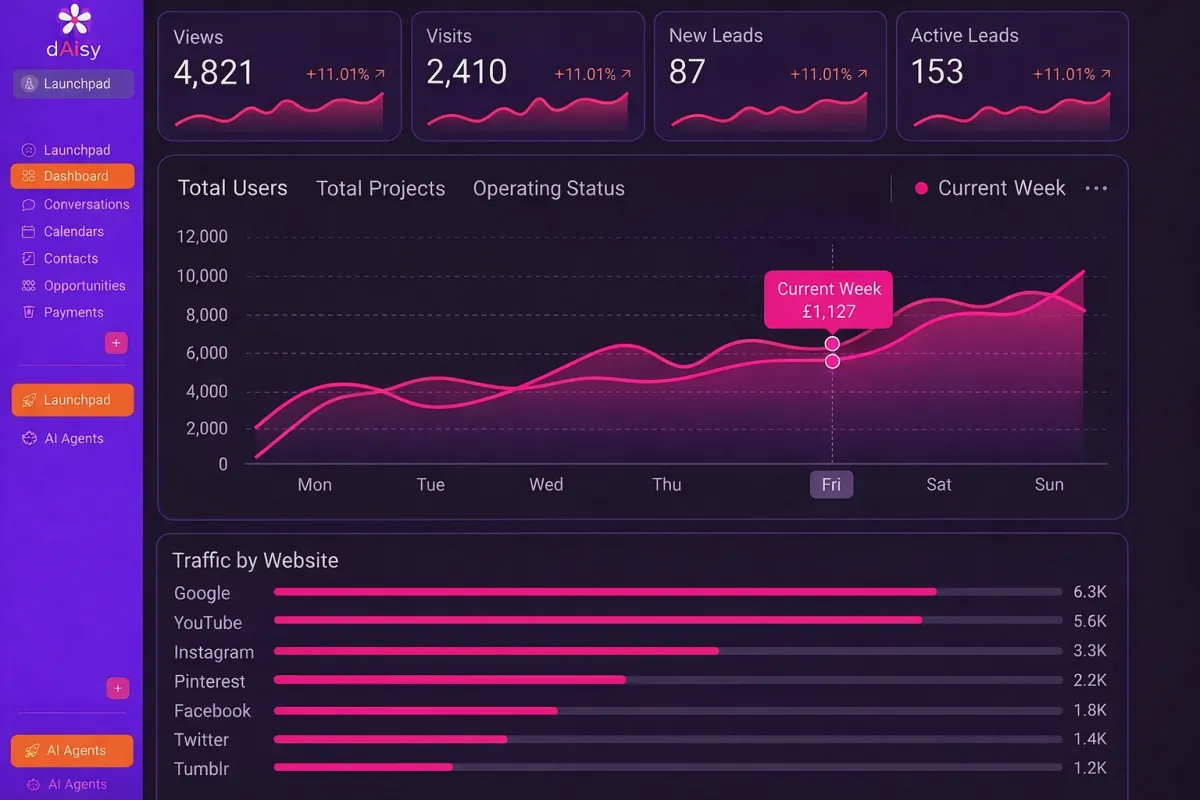Open the AI Agents item below orange Launchpad
Viewport: 1200px width, 800px height.
coord(63,438)
